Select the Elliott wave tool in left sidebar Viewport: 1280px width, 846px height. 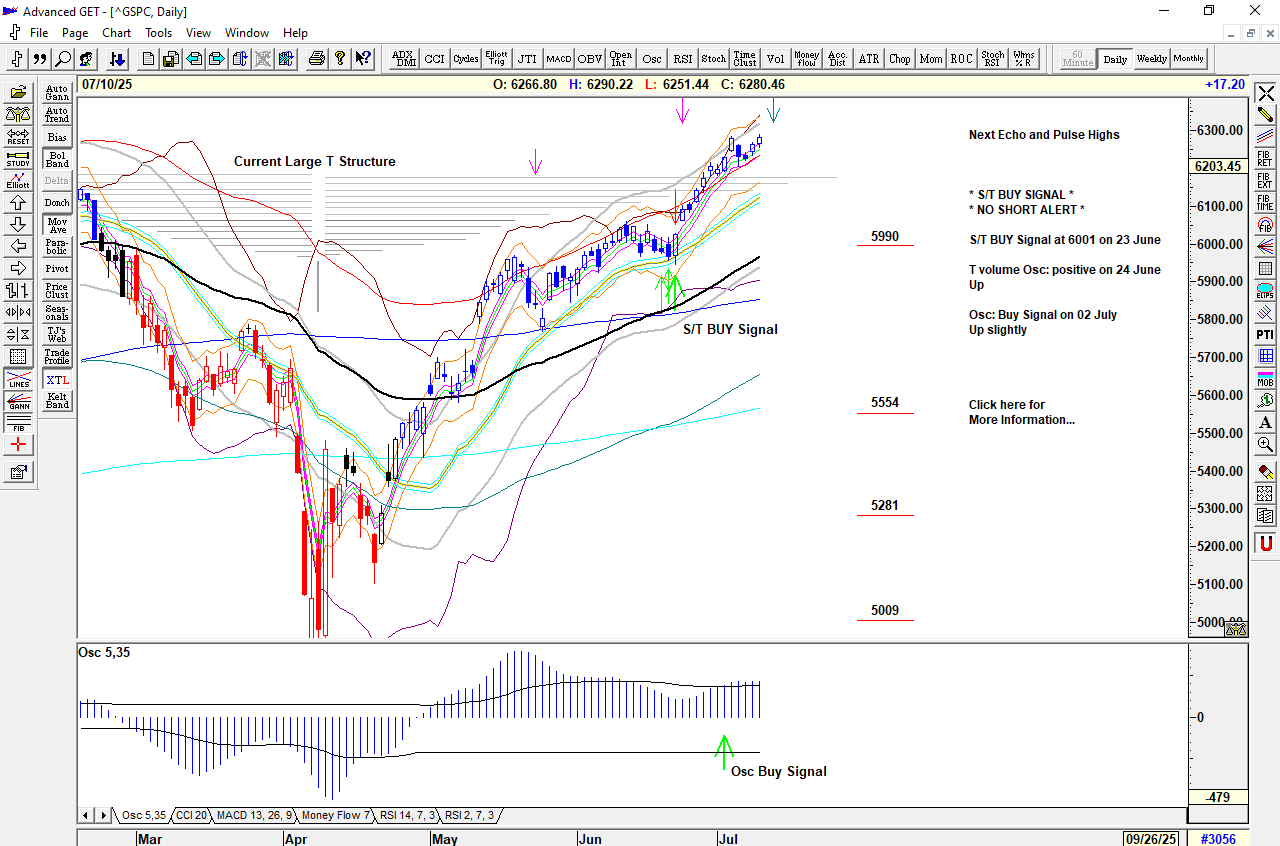tap(18, 181)
